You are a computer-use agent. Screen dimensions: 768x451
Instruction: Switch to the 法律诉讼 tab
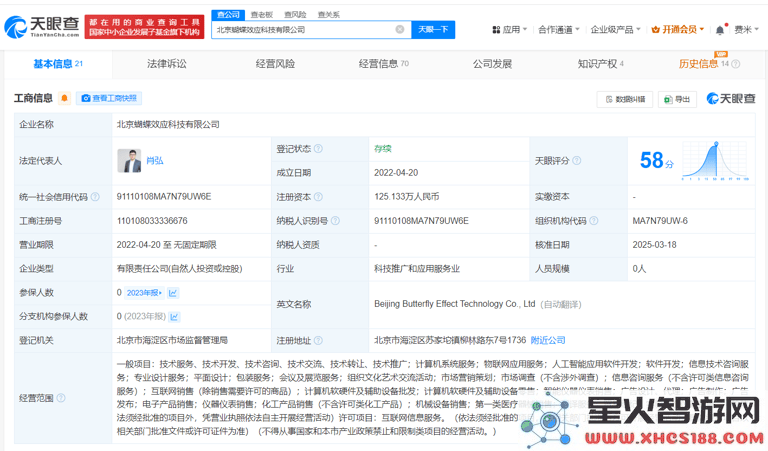click(x=167, y=64)
